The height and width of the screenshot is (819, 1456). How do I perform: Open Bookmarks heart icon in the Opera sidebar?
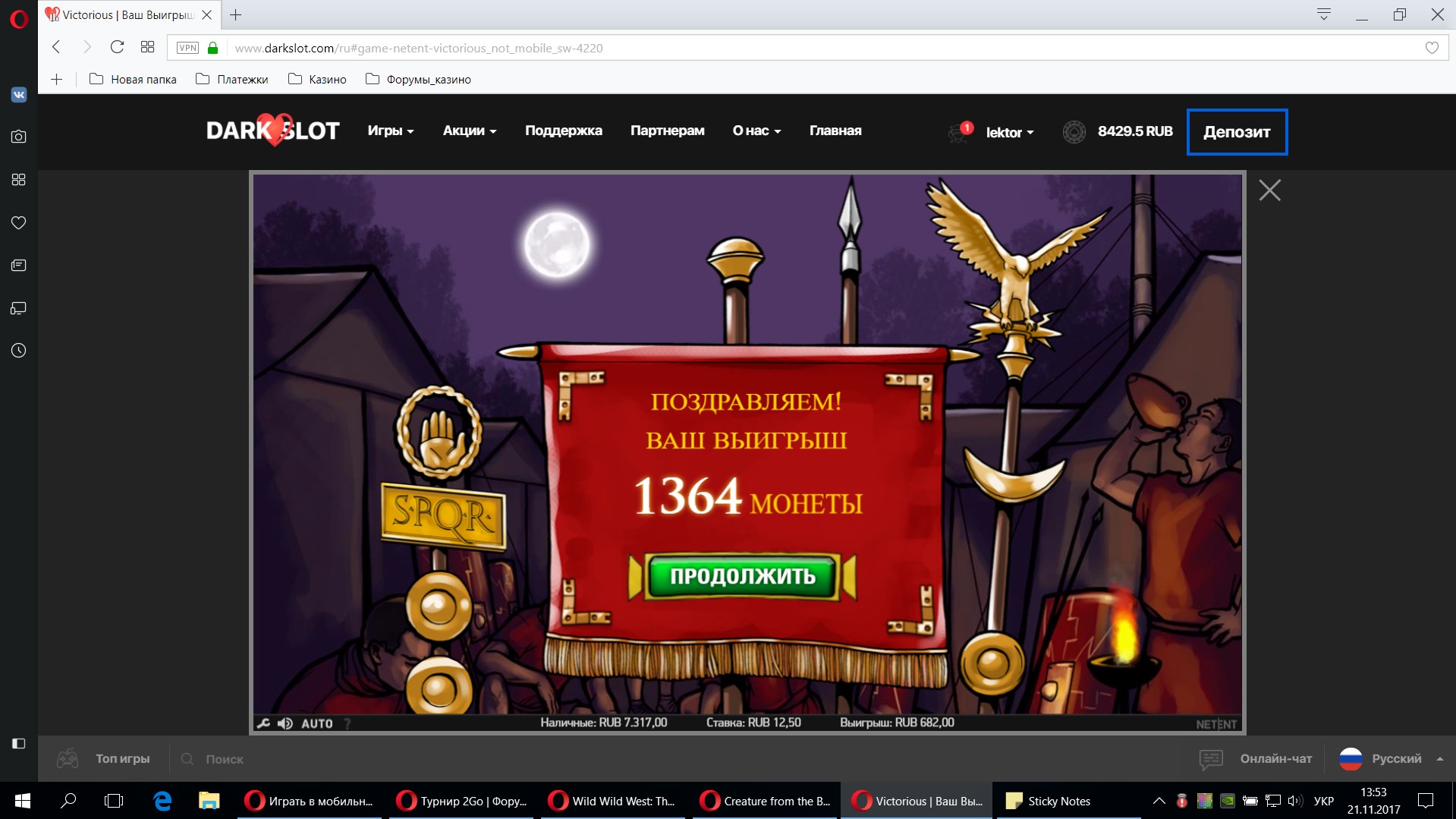click(x=19, y=222)
